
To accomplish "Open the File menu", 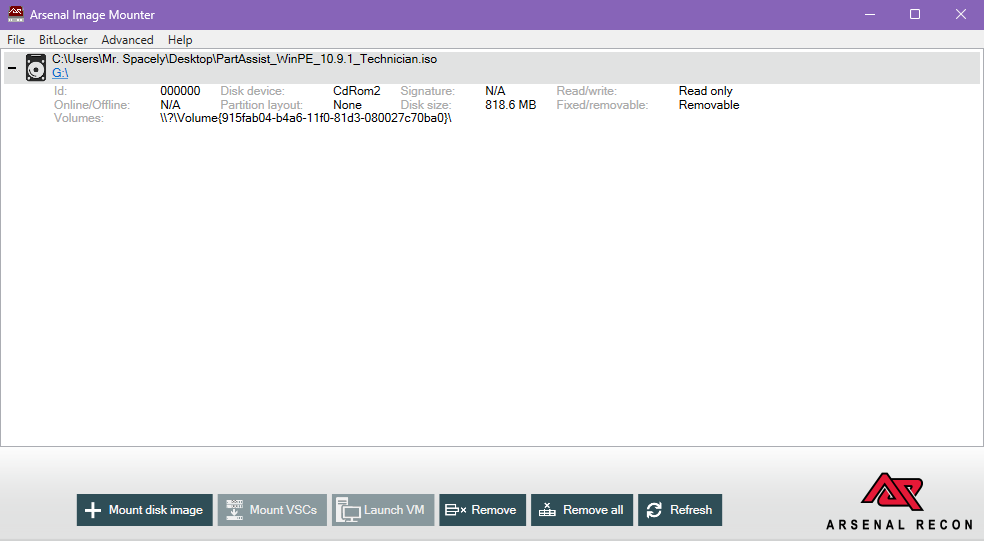I will [16, 40].
